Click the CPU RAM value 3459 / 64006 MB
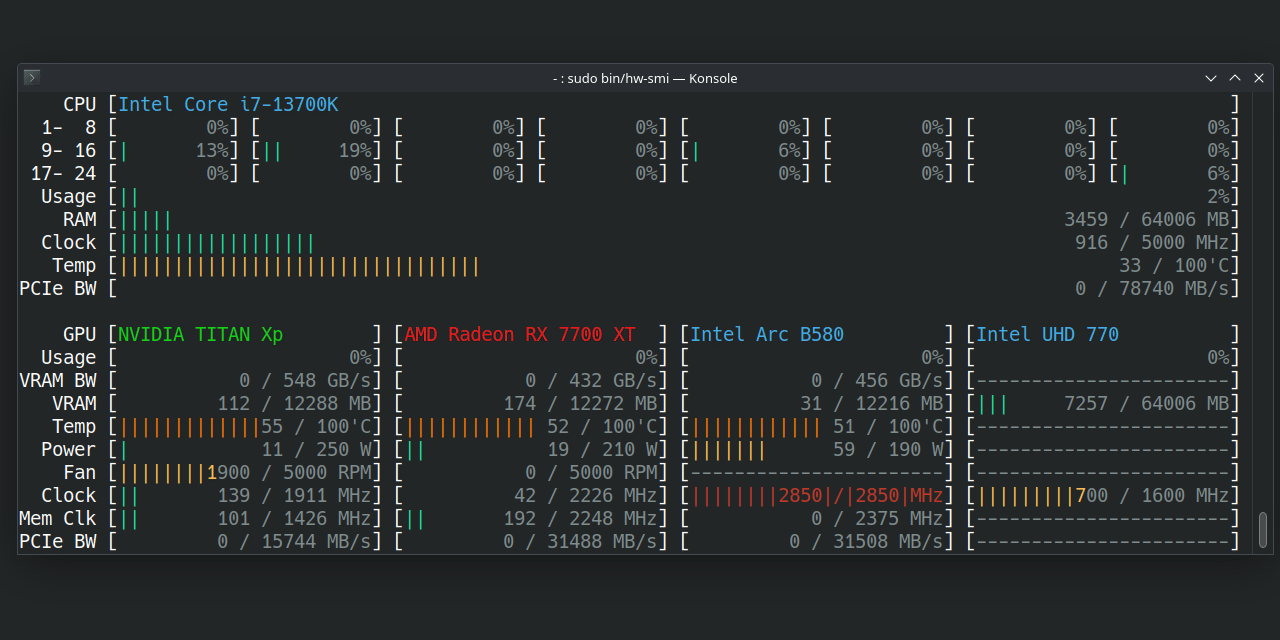This screenshot has height=640, width=1280. click(1146, 220)
